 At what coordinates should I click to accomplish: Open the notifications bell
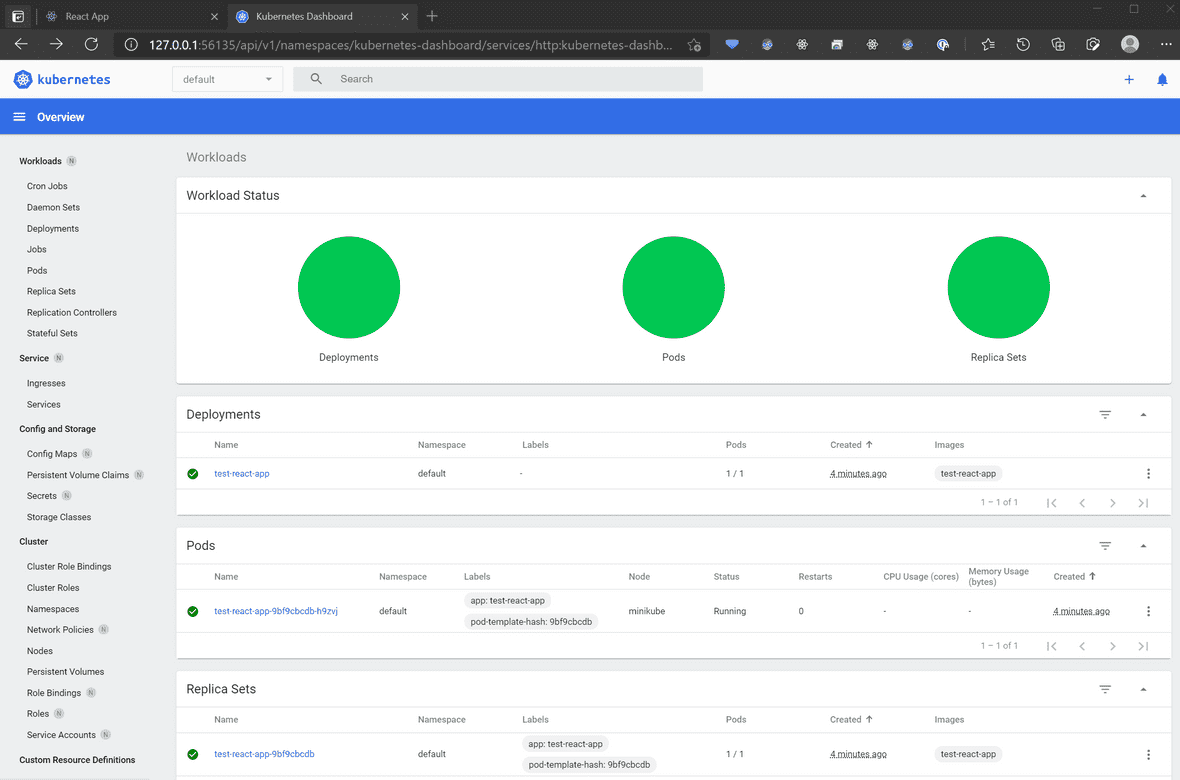1162,79
